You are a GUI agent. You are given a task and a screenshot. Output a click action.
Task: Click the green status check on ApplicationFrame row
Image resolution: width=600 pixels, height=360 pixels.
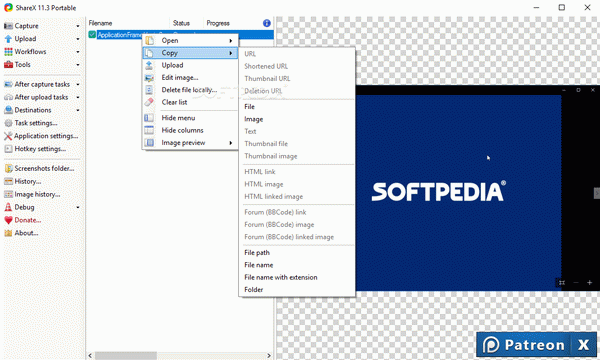pos(92,35)
